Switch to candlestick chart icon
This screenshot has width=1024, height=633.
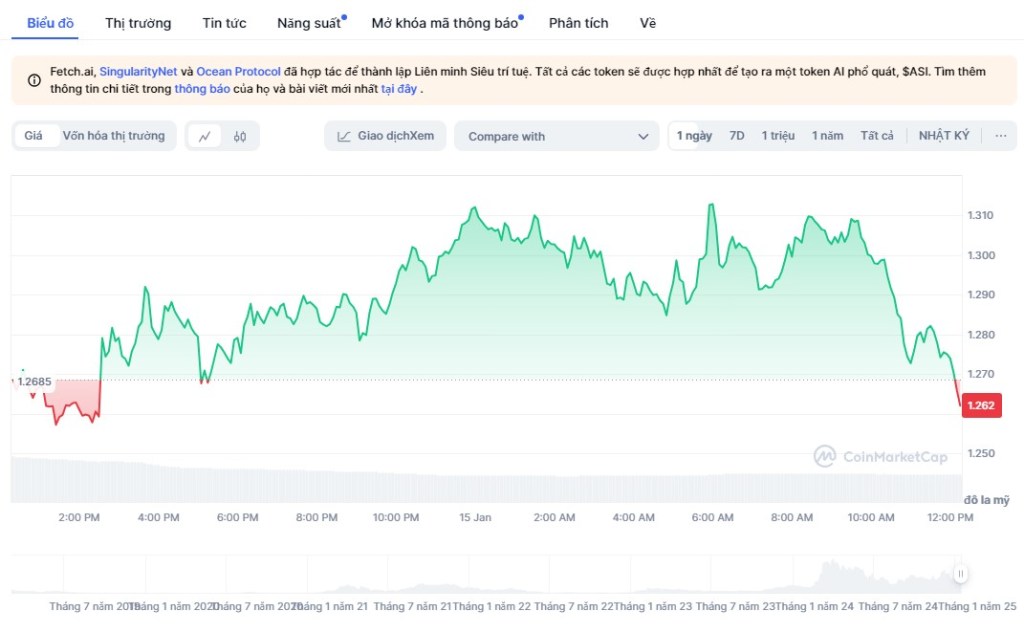click(x=240, y=136)
